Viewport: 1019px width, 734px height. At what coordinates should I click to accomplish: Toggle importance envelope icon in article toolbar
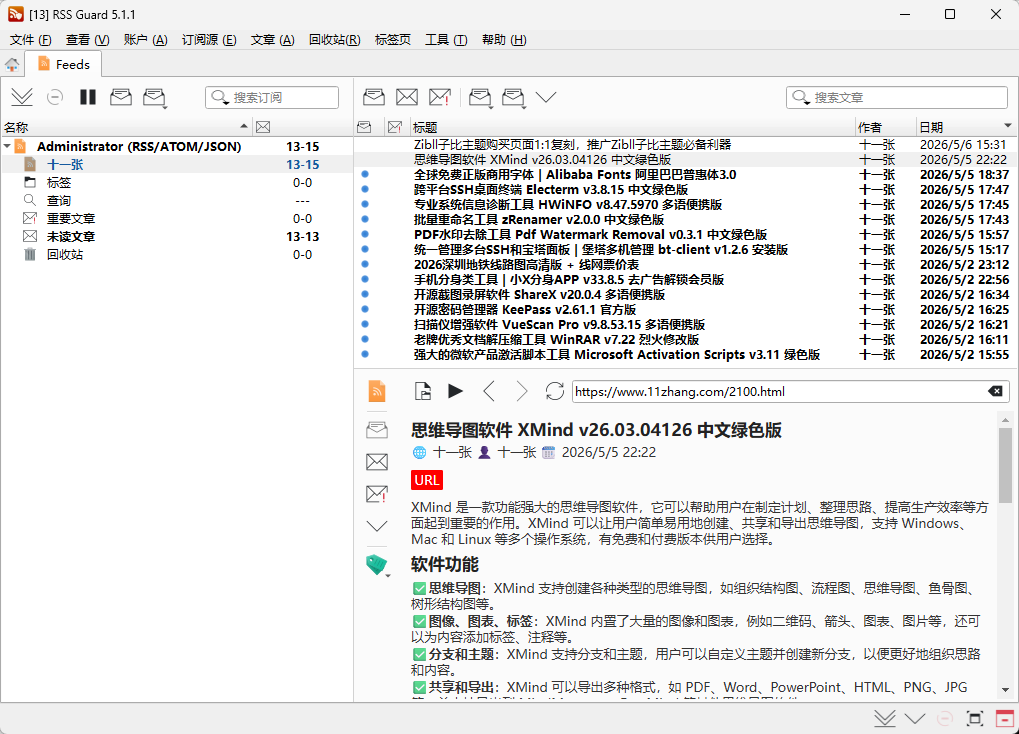[440, 98]
